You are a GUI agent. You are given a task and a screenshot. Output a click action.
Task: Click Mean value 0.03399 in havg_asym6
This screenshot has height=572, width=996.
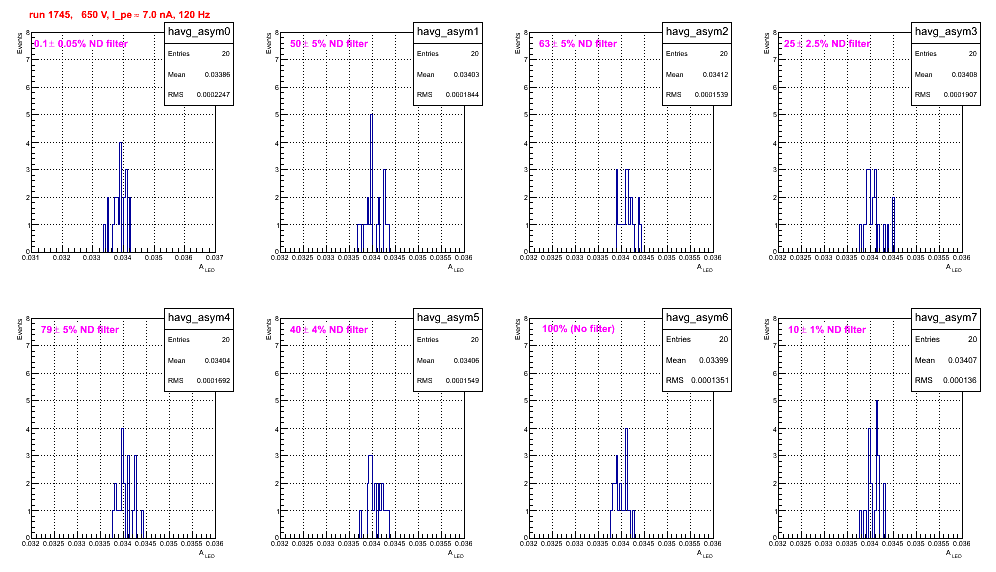[x=713, y=360]
